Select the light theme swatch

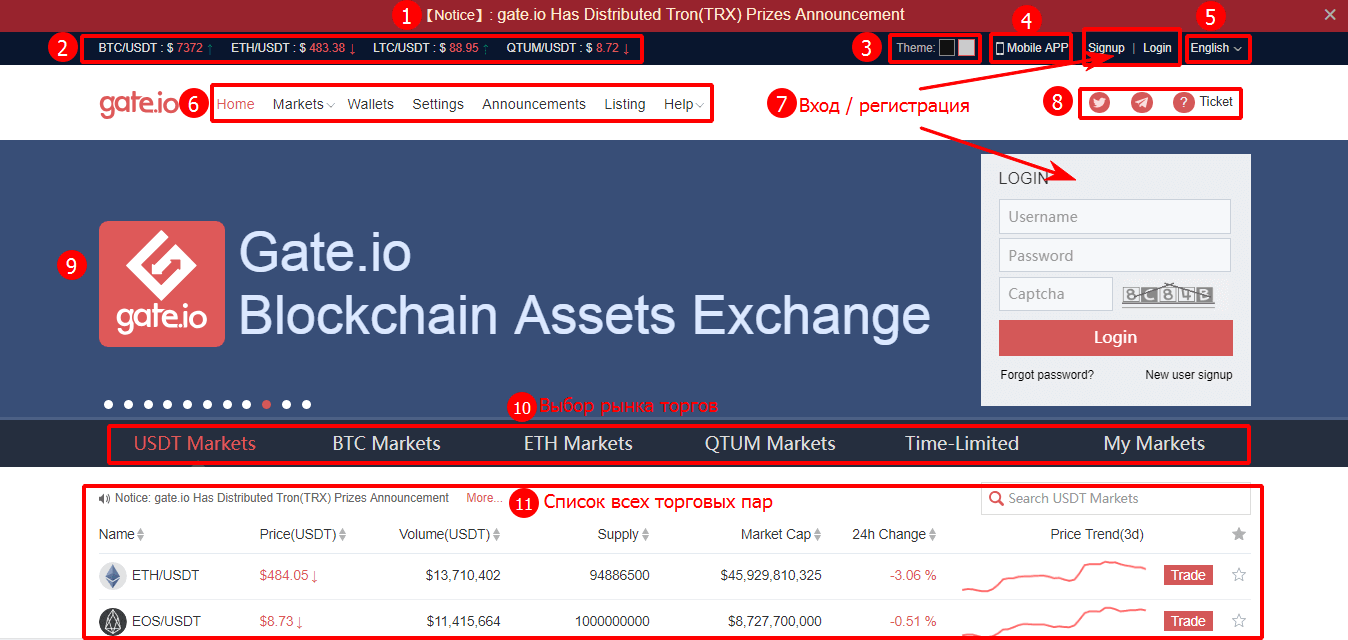(x=966, y=47)
